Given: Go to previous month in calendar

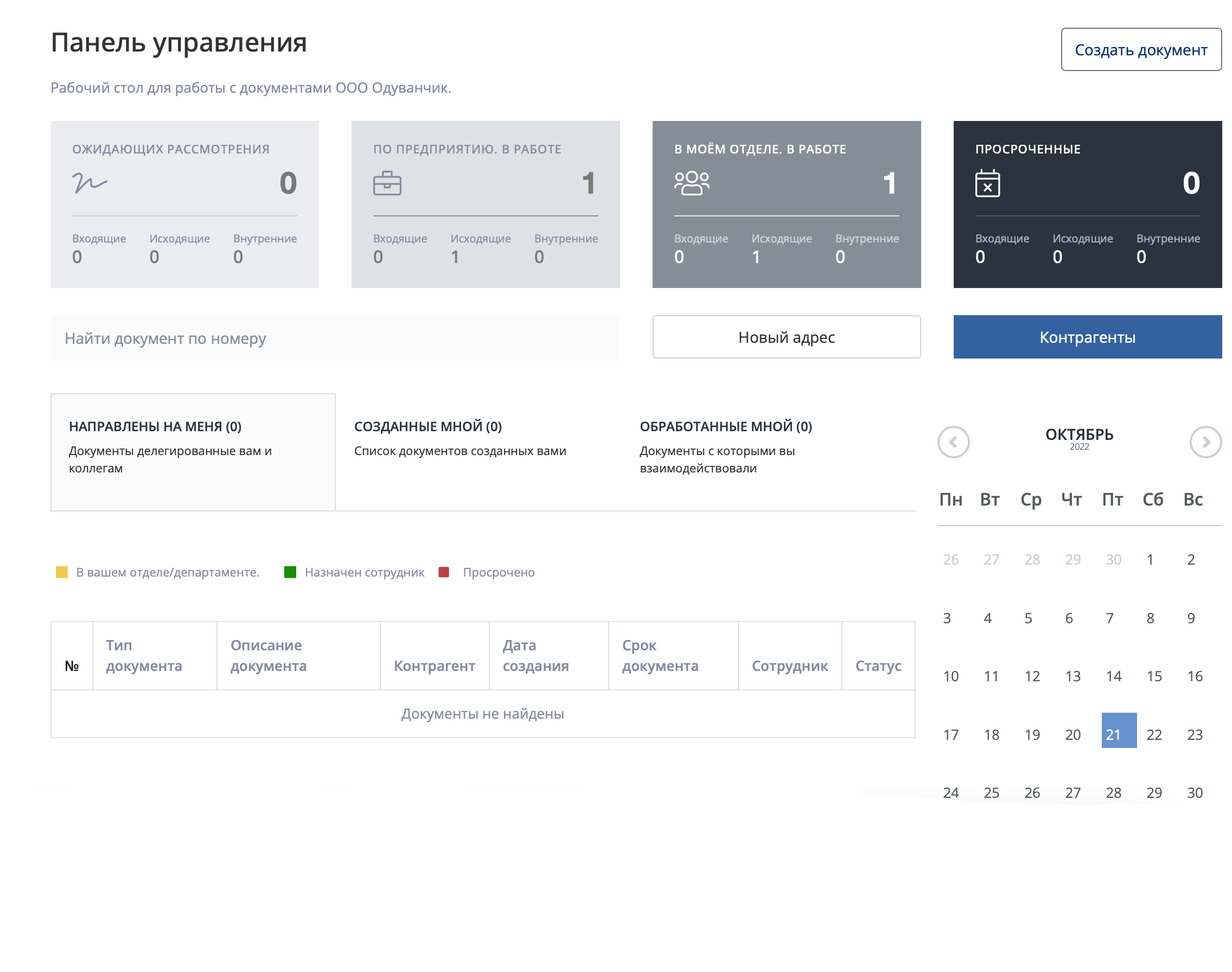Looking at the screenshot, I should 953,442.
